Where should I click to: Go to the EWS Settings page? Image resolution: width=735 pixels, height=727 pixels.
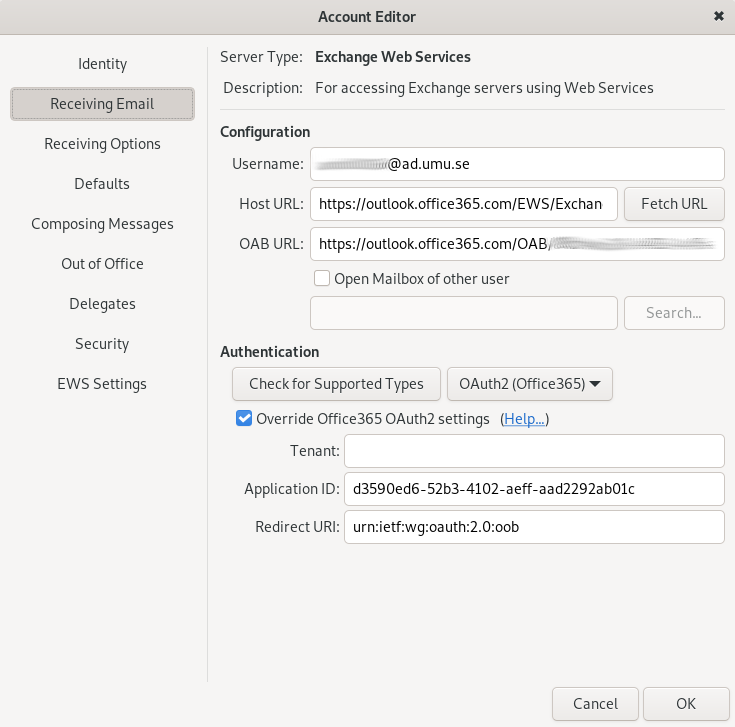click(102, 384)
